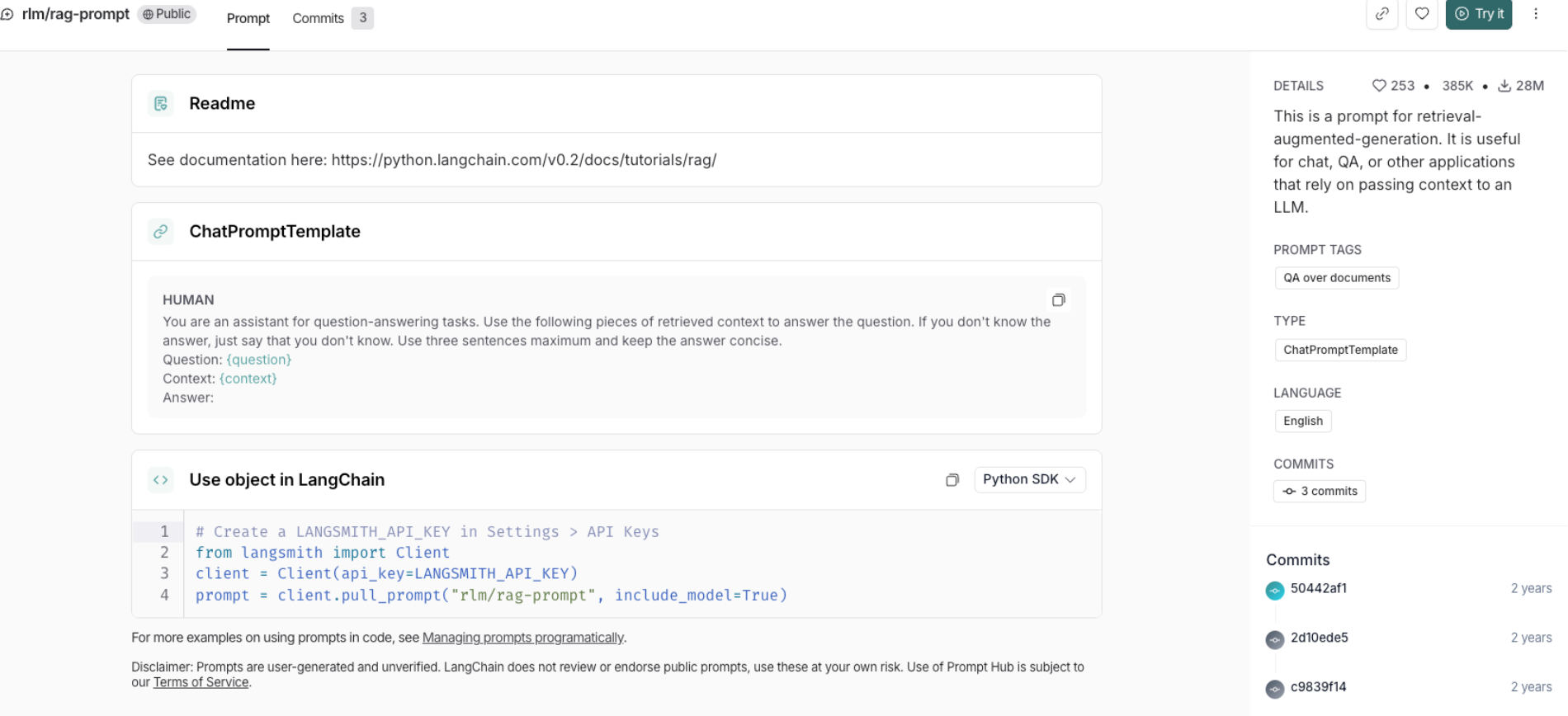Select commit 50442af1 in Commits list

[x=1318, y=589]
